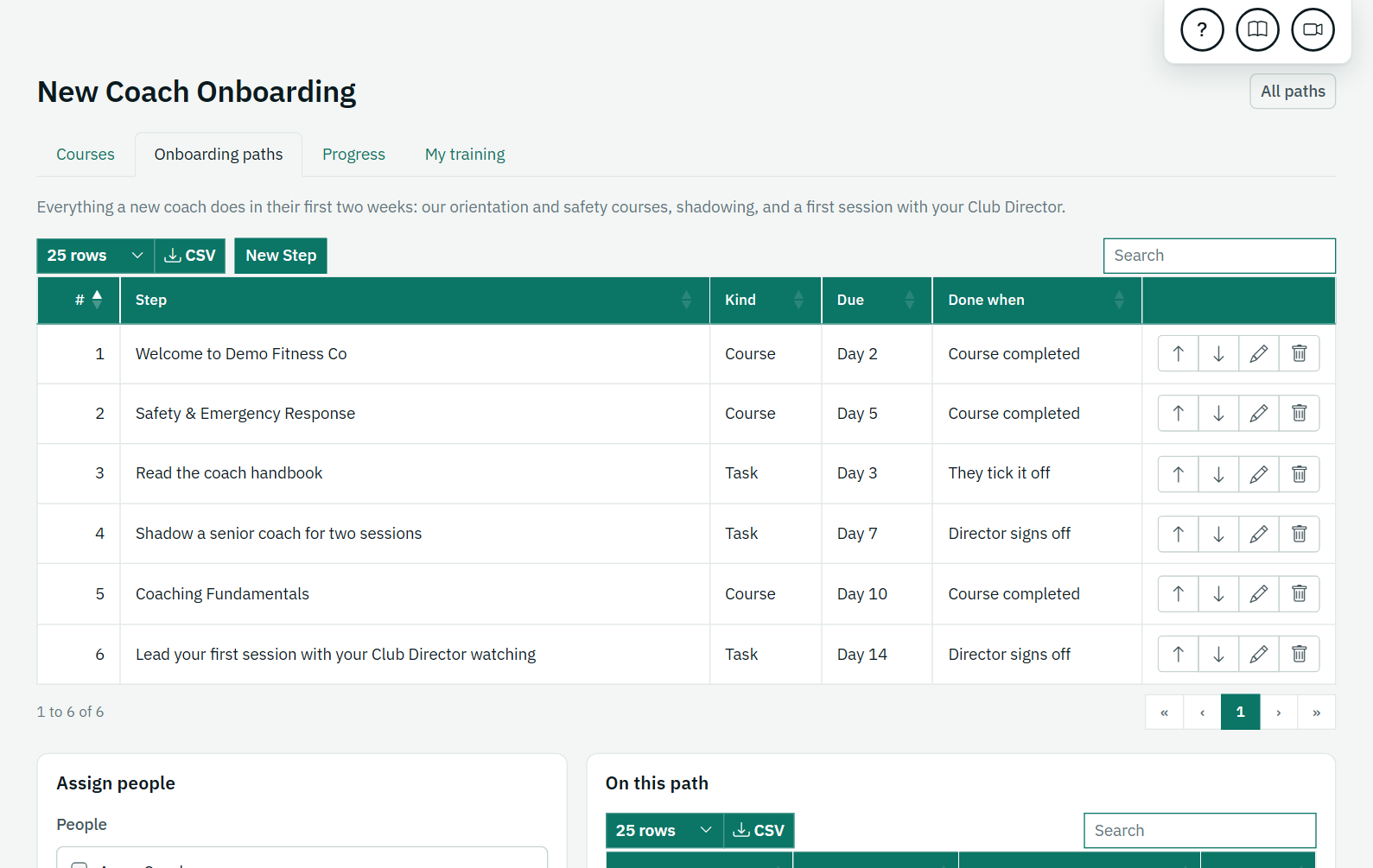Image resolution: width=1373 pixels, height=868 pixels.
Task: Open the help question mark icon
Action: (x=1202, y=29)
